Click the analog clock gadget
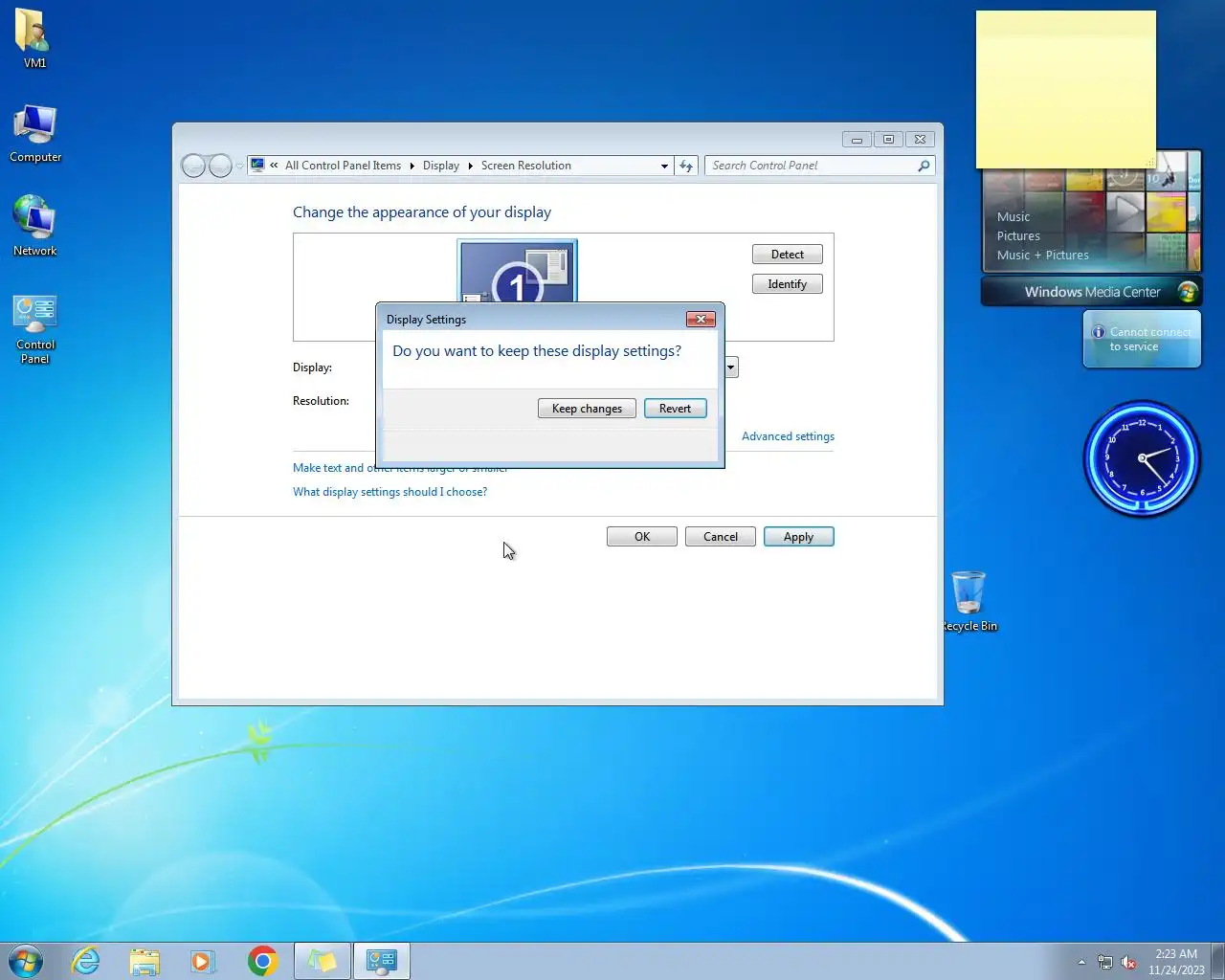The image size is (1225, 980). (1142, 458)
